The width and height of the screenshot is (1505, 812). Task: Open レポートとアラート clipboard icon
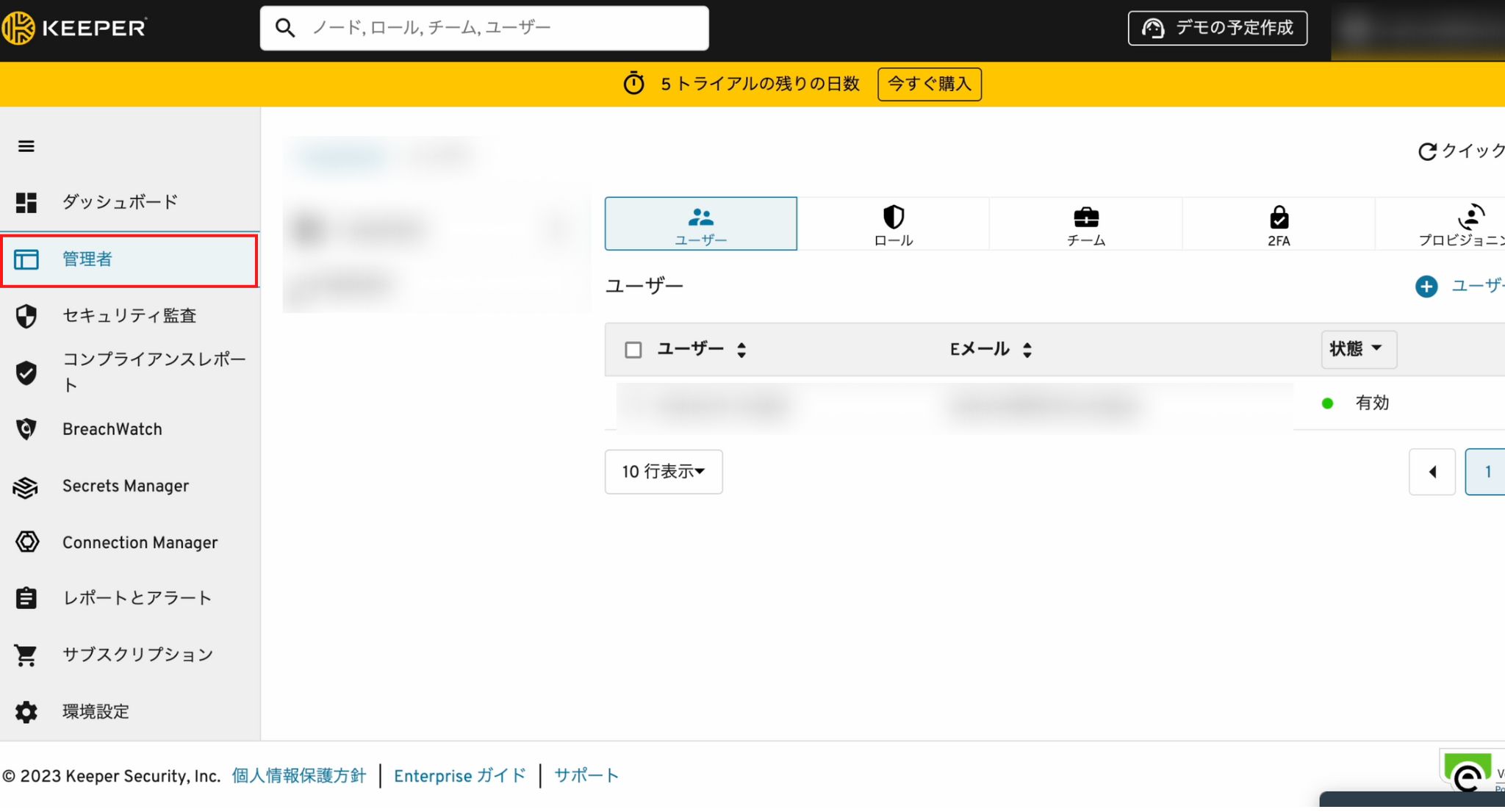coord(26,598)
